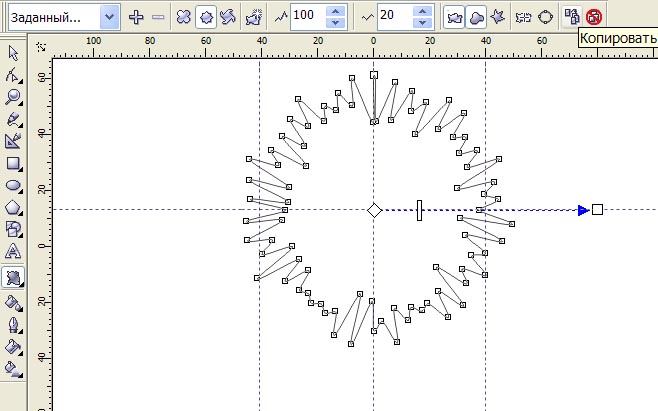
Task: Select the Pick tool arrow
Action: pos(13,53)
